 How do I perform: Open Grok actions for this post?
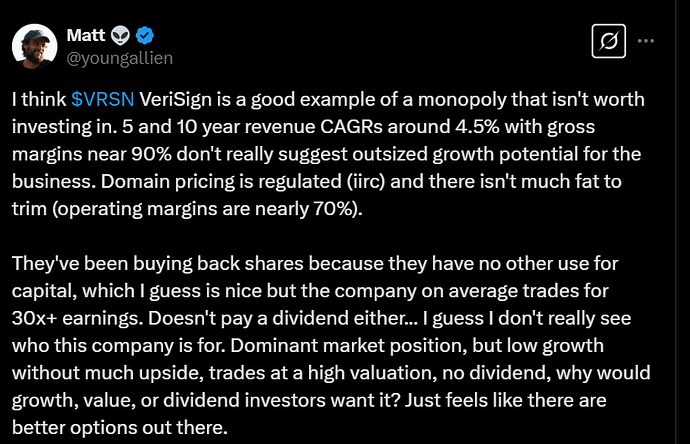tap(607, 41)
